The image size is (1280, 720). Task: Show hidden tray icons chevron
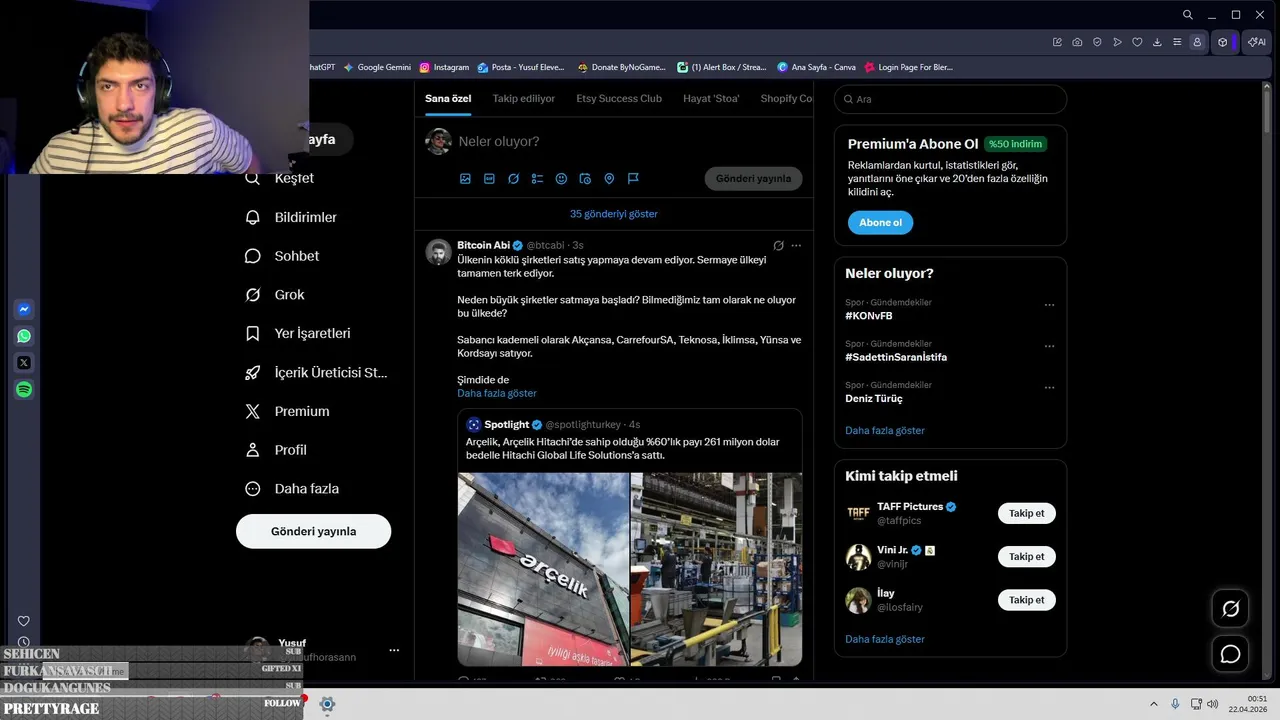(x=1153, y=704)
